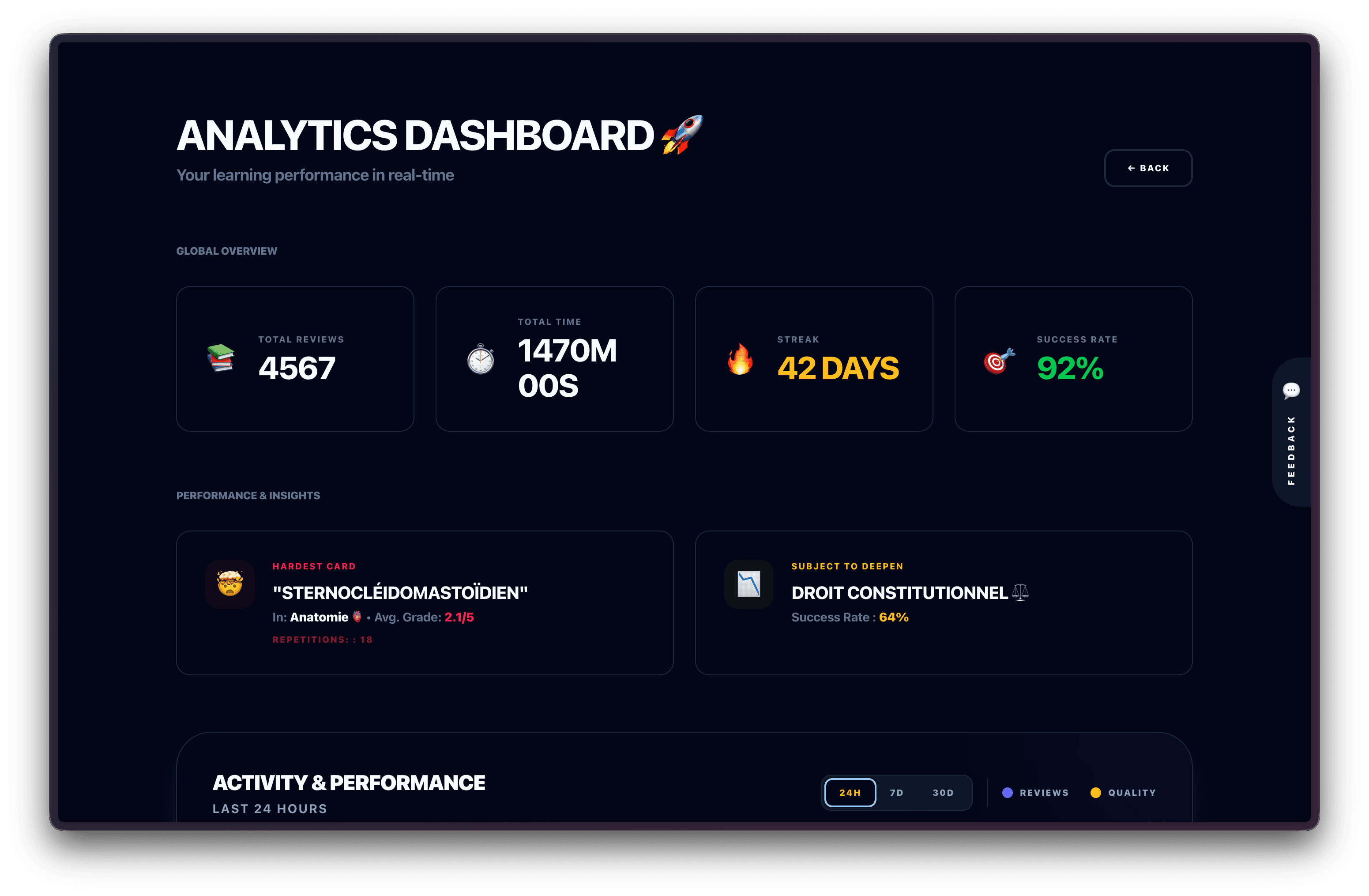The height and width of the screenshot is (896, 1369).
Task: Click the yellow Quality legend dot
Action: coord(1095,792)
